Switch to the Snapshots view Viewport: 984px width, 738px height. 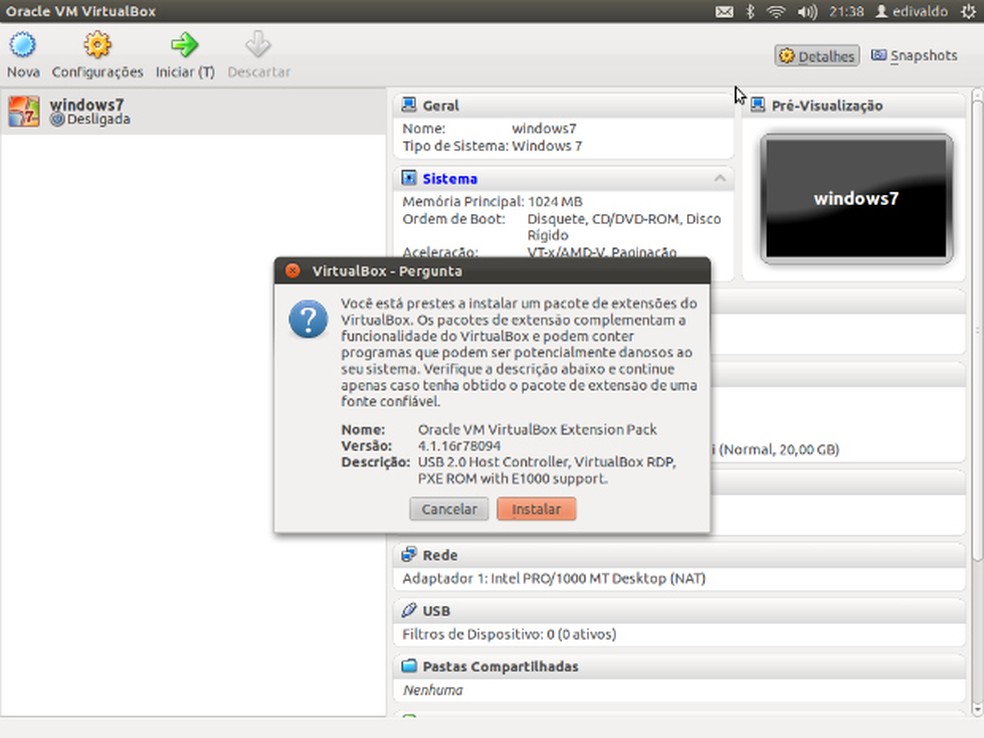[x=914, y=56]
